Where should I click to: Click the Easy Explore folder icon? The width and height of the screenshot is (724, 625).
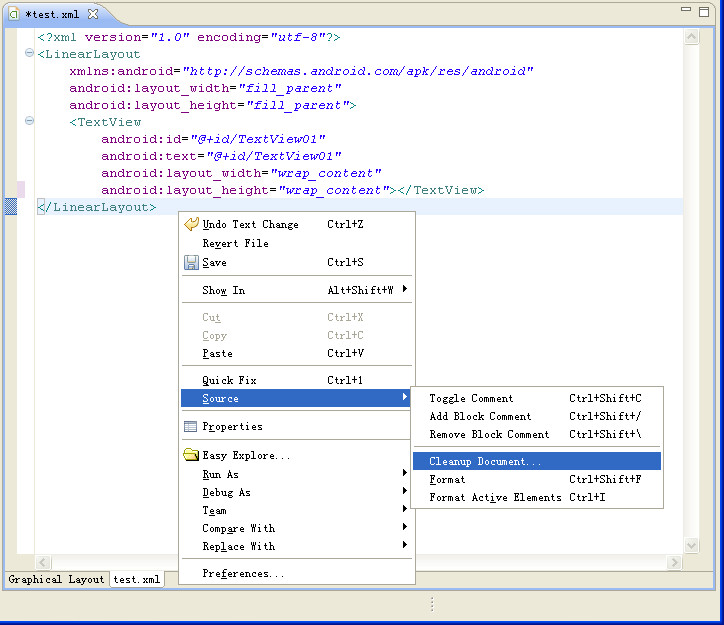[191, 455]
